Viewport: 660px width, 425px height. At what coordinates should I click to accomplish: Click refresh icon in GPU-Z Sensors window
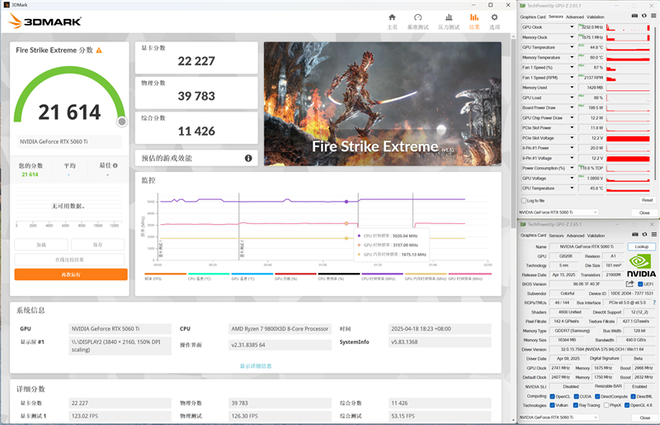click(x=644, y=16)
